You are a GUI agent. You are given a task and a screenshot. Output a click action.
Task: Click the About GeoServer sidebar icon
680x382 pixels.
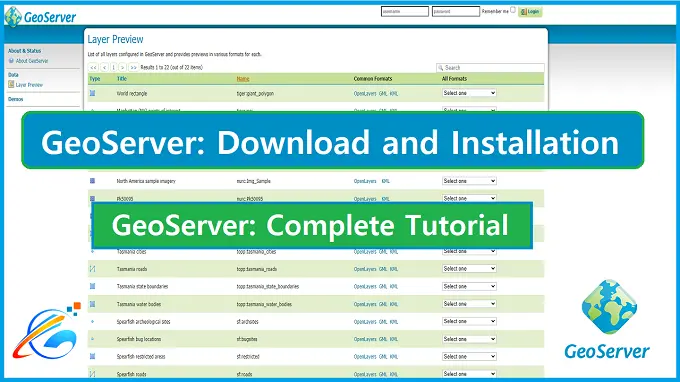[x=11, y=61]
